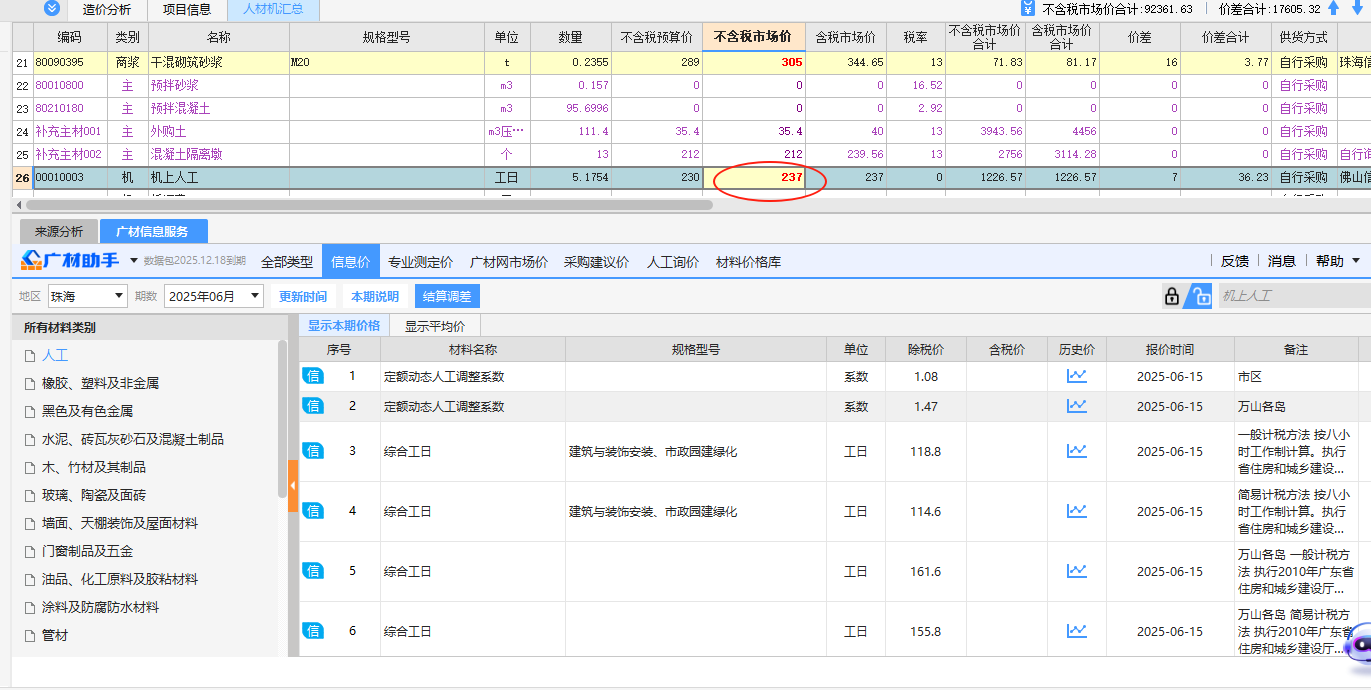Viewport: 1371px width, 690px height.
Task: Click the 反馈 link
Action: pyautogui.click(x=1235, y=261)
